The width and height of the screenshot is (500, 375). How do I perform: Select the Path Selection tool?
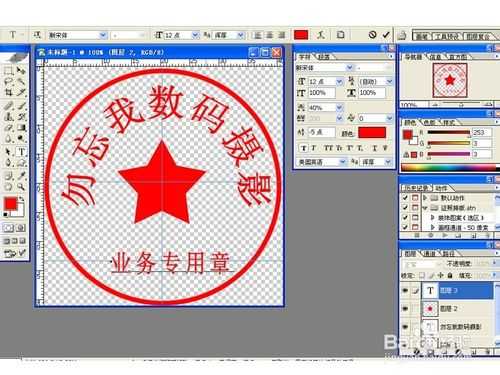(8, 152)
